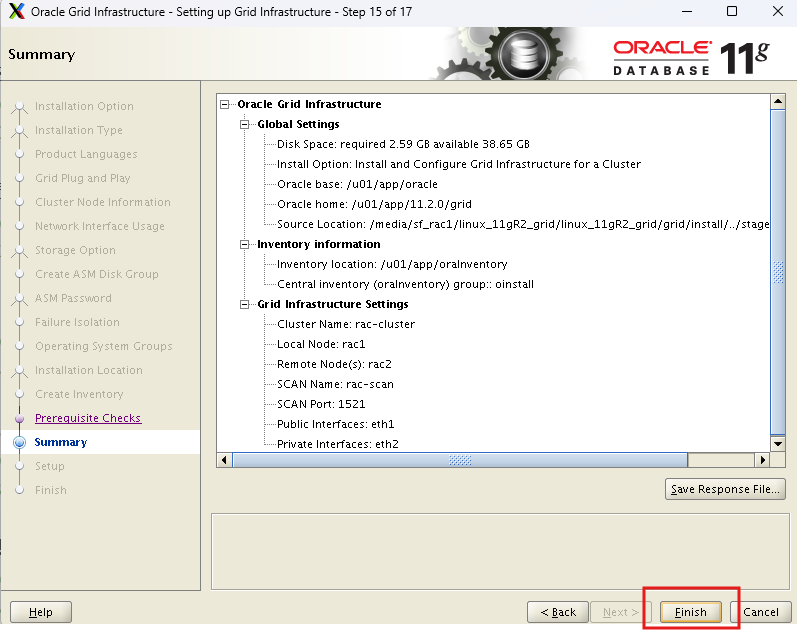
Task: Click Save Response File button
Action: (x=725, y=489)
